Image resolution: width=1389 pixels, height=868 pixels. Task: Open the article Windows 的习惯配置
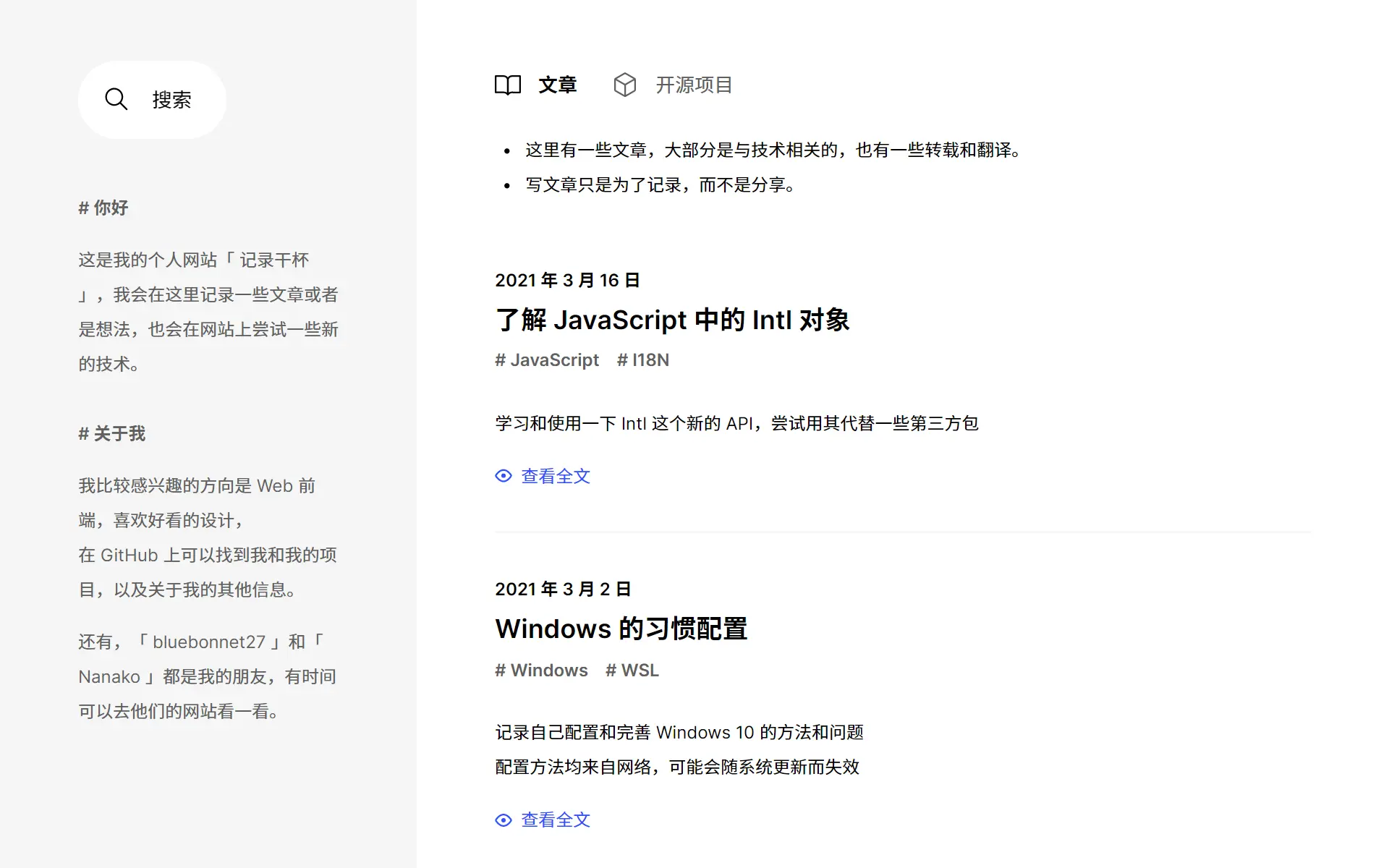[622, 629]
